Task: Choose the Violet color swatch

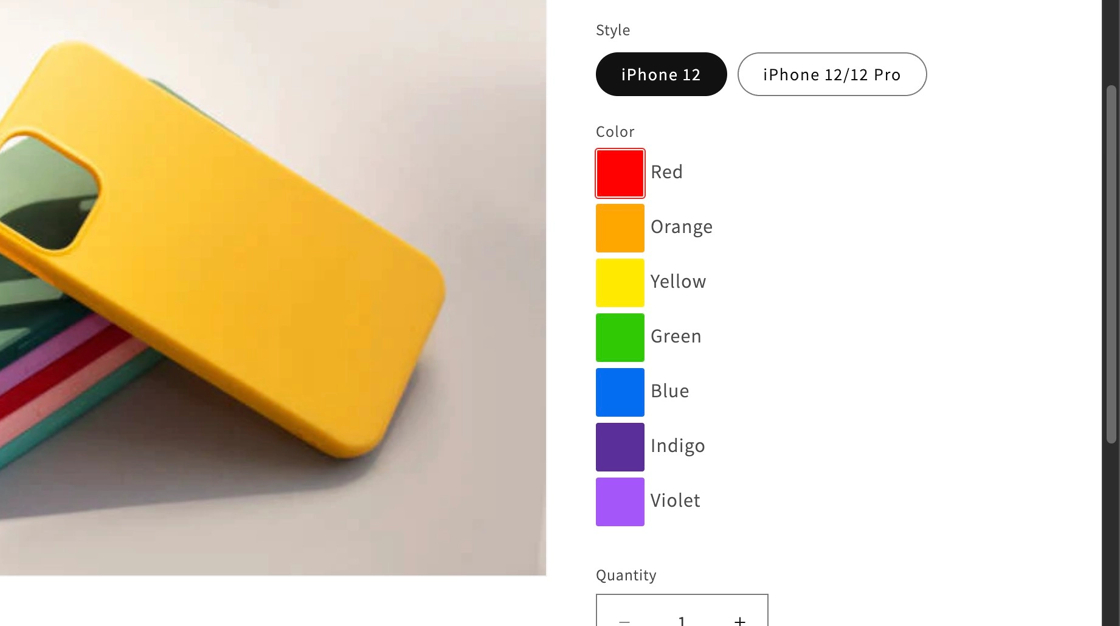Action: pos(620,502)
